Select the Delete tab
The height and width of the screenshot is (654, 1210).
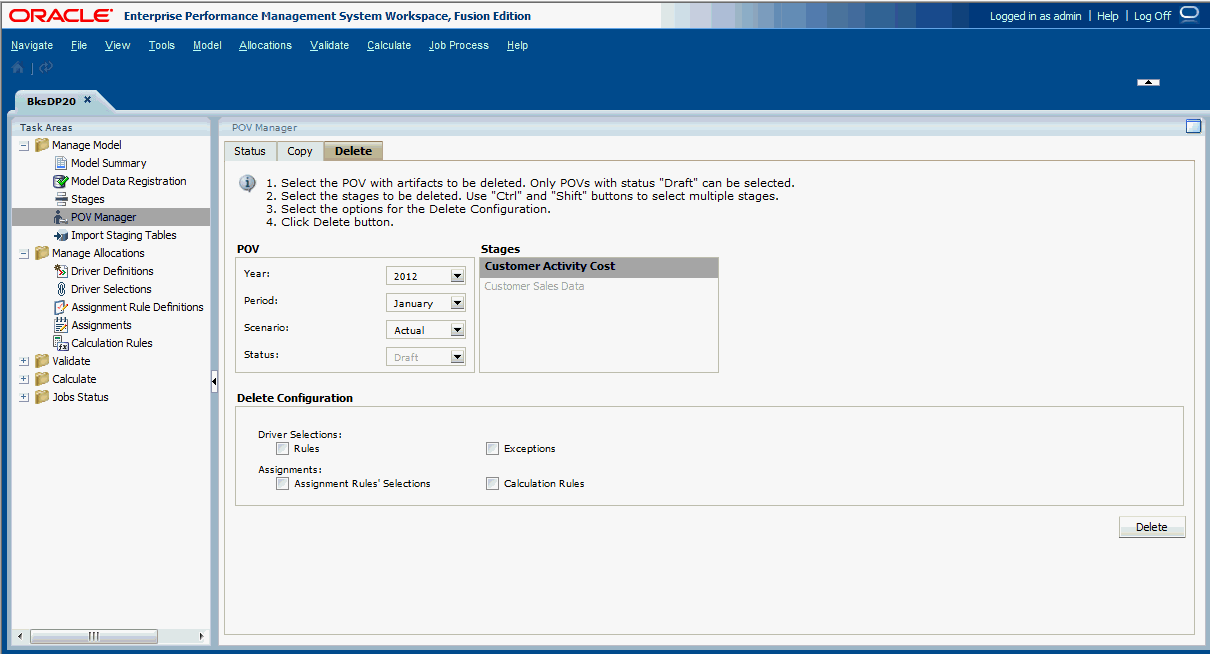[353, 151]
